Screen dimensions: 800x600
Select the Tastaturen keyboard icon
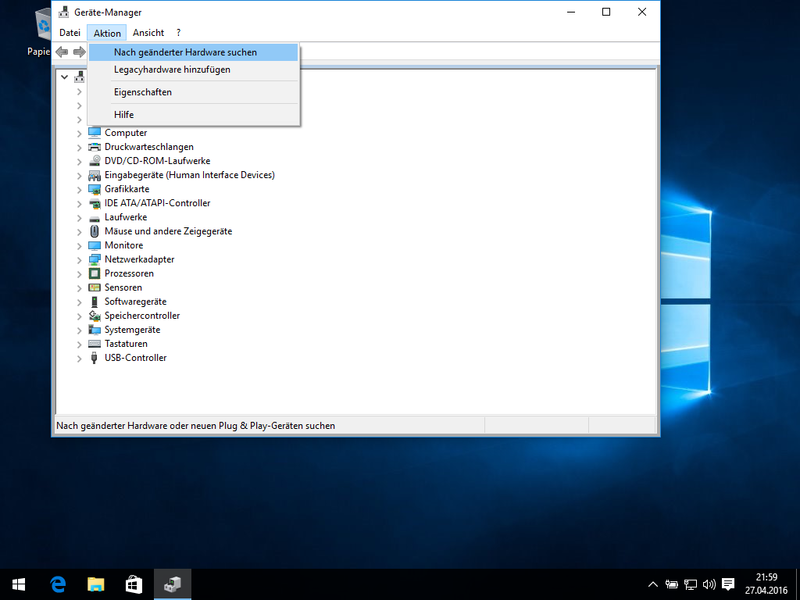click(96, 343)
